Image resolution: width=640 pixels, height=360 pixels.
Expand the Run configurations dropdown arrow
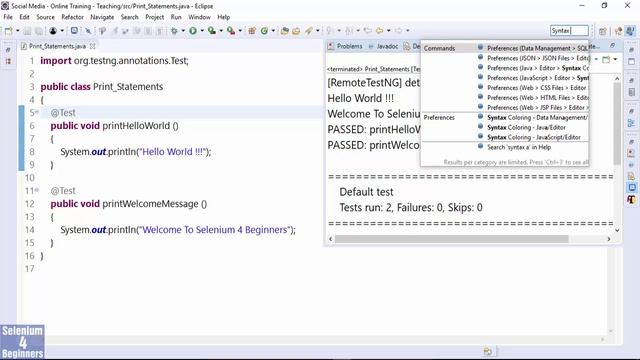(x=202, y=31)
